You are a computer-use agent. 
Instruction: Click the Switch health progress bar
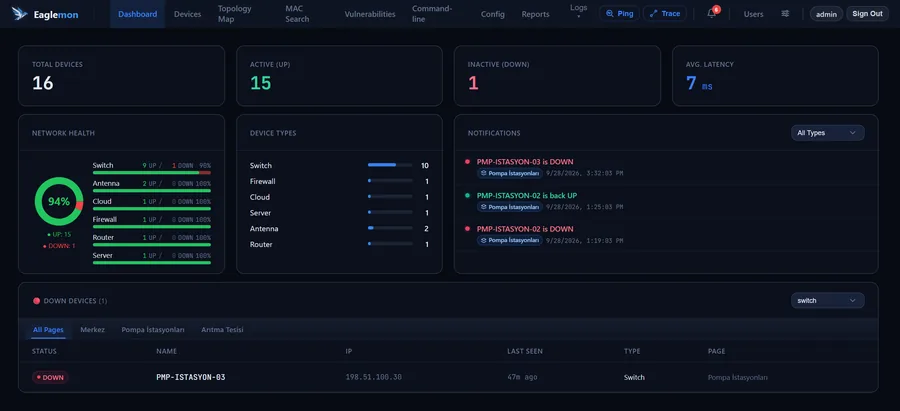[152, 172]
